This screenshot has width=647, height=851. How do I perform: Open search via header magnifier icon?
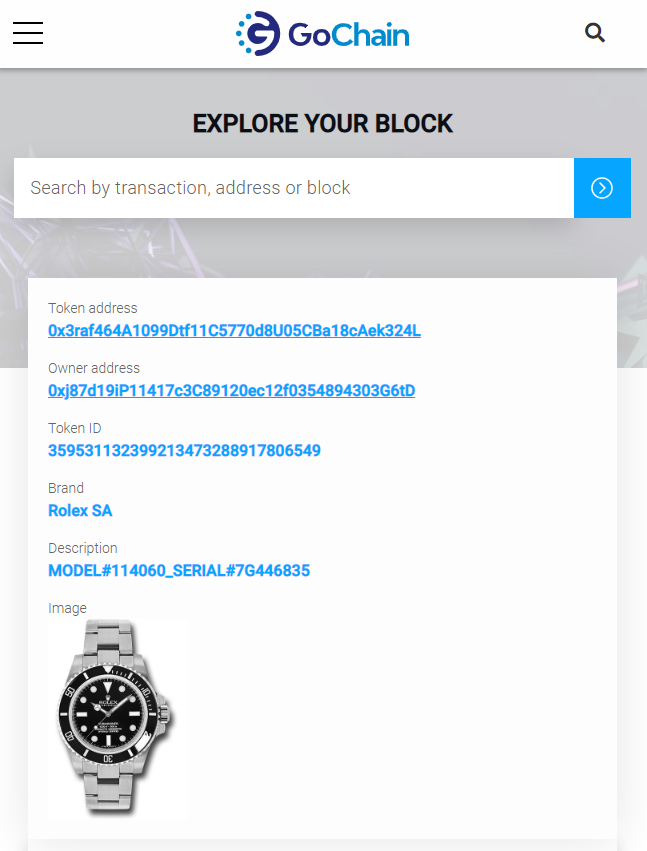click(595, 33)
